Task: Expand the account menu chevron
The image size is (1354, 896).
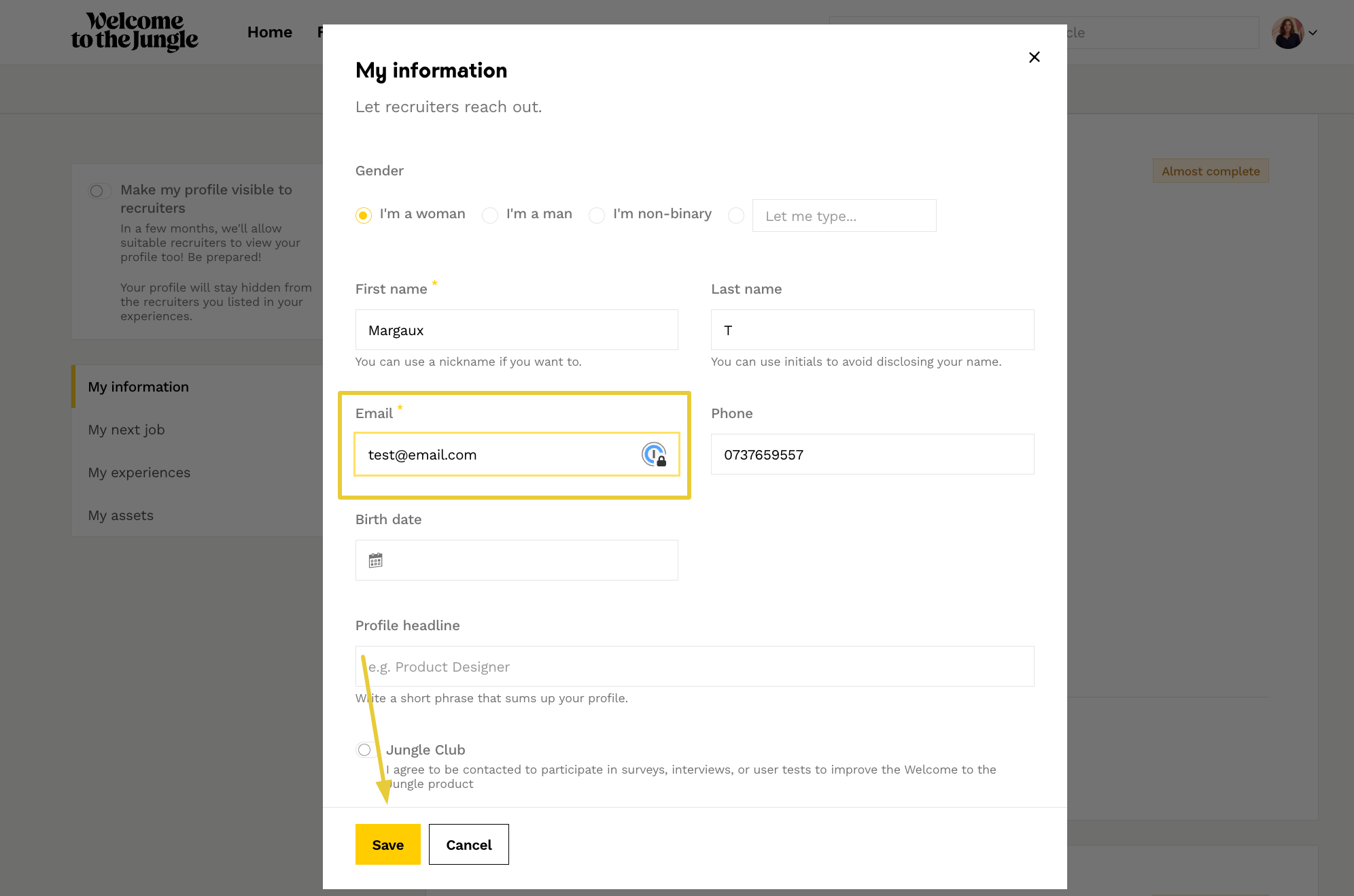Action: tap(1313, 33)
